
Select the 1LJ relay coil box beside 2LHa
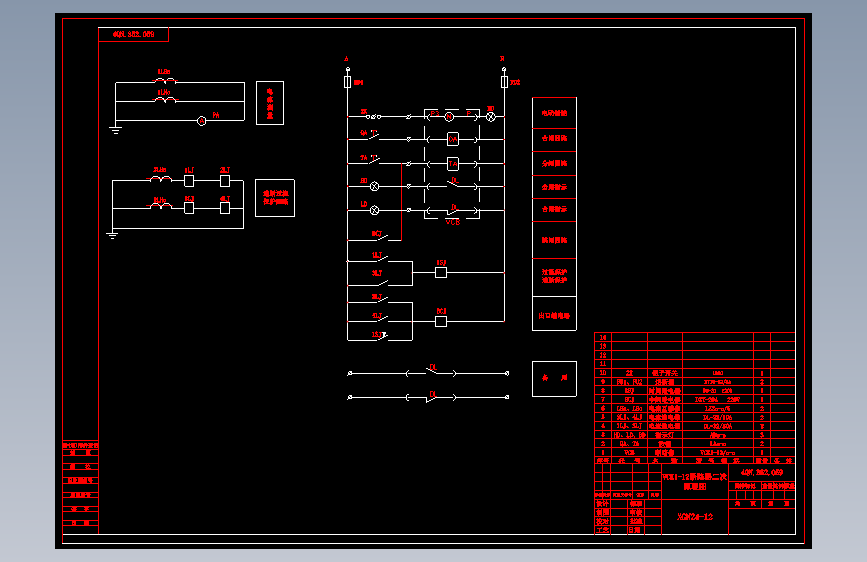189,181
